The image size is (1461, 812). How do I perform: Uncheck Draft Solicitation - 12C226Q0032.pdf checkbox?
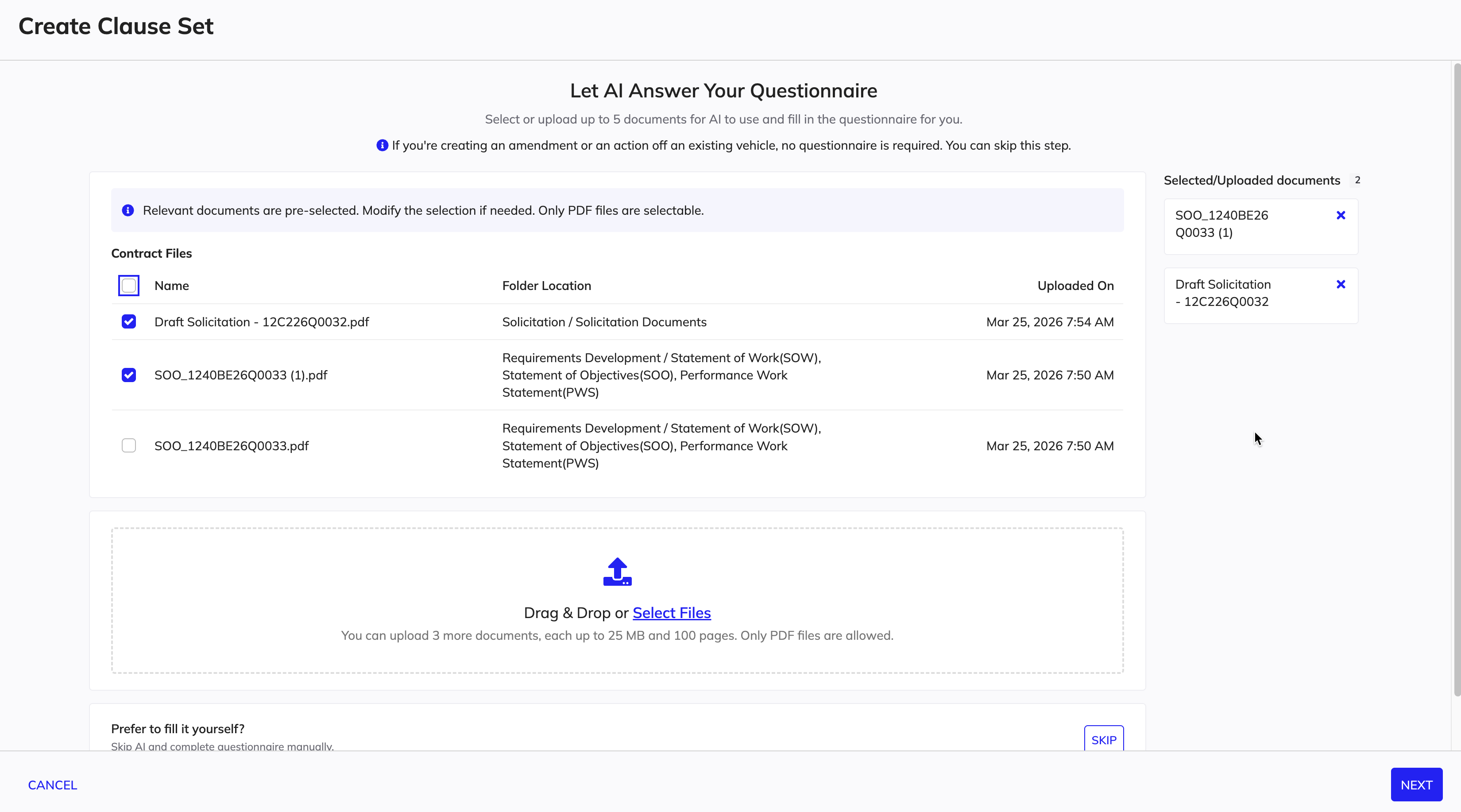tap(129, 321)
